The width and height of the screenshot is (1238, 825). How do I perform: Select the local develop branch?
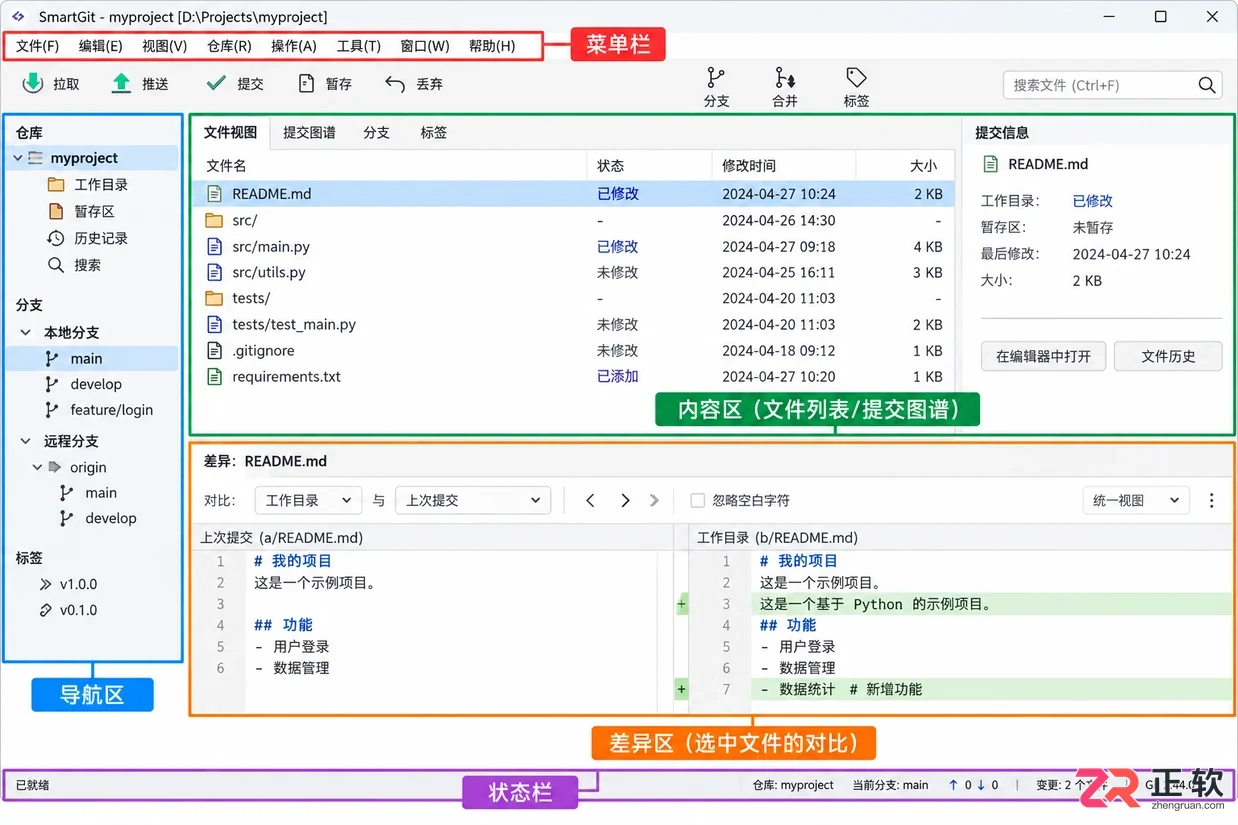[x=95, y=384]
